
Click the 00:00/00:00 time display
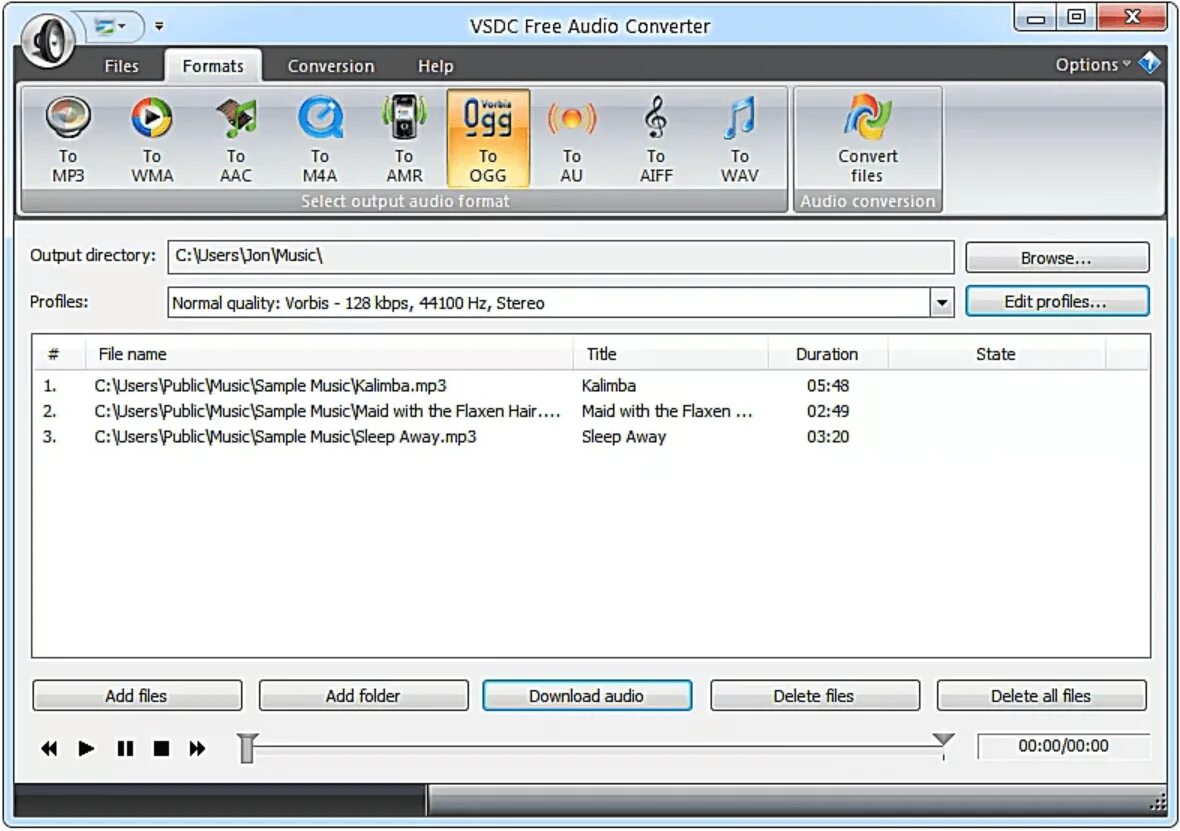tap(1063, 746)
